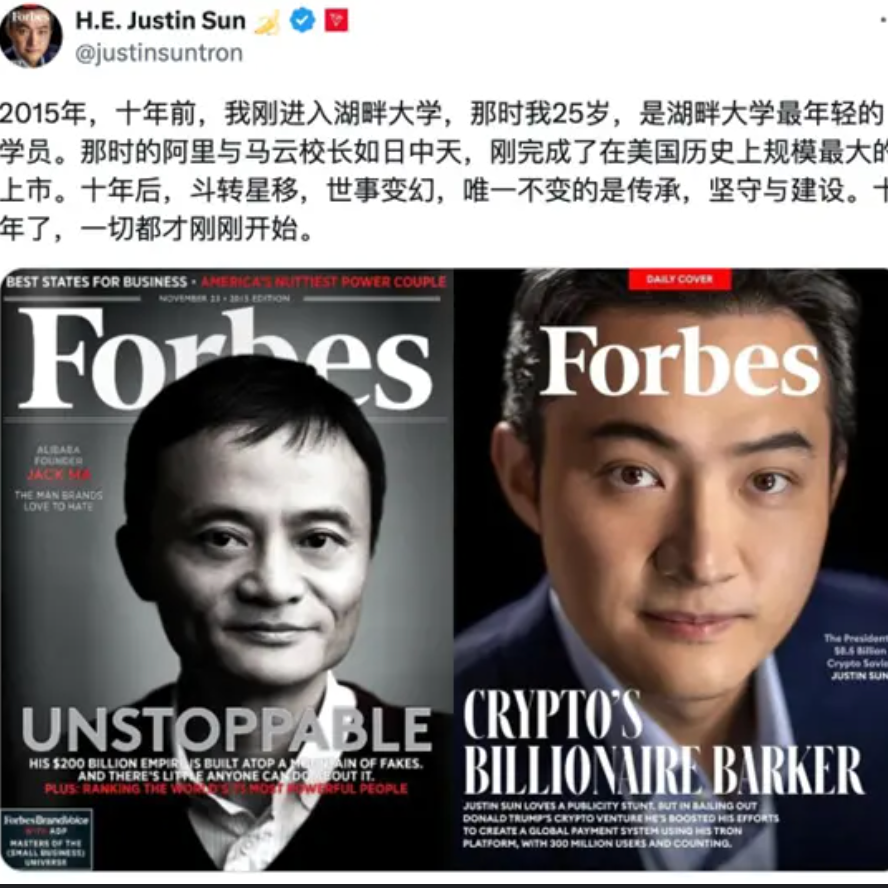Click the JUSTIN SUN caption on right cover

pyautogui.click(x=859, y=676)
